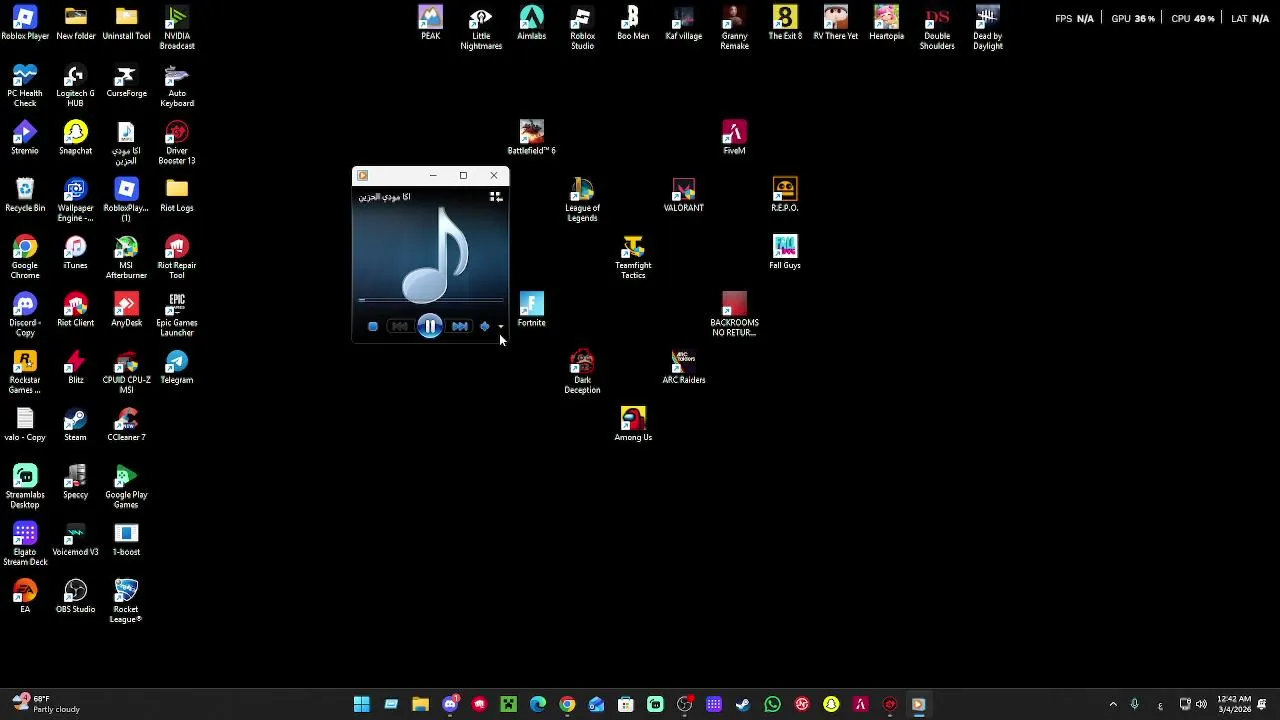The image size is (1280, 720).
Task: Launch Roblox Studio
Action: (x=583, y=28)
